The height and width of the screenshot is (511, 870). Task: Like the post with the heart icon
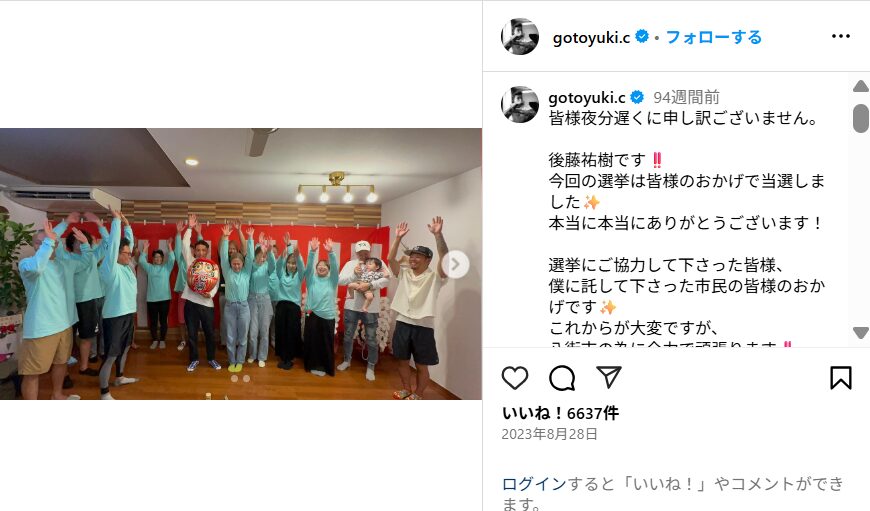click(515, 378)
